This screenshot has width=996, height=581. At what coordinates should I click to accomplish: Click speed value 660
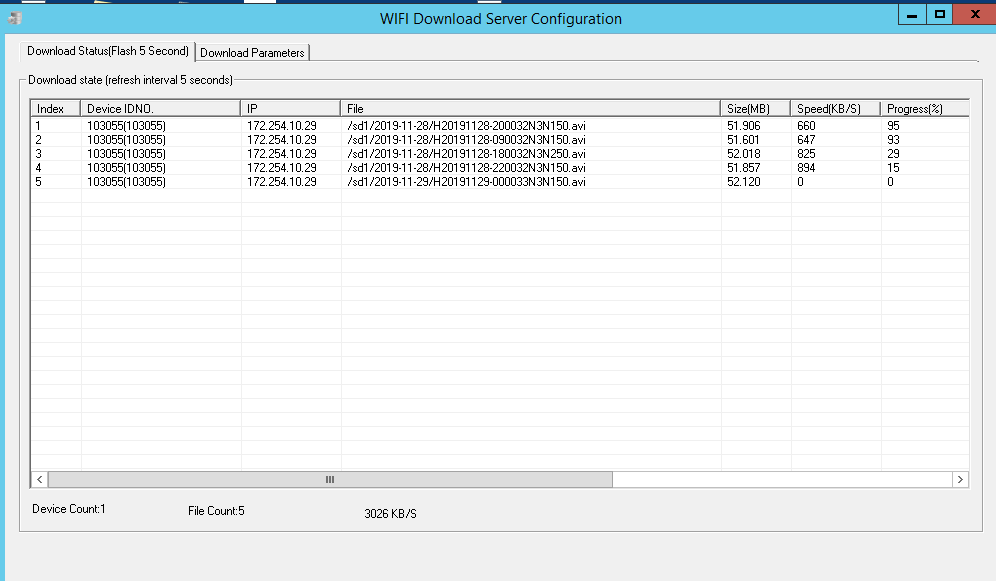tap(806, 126)
